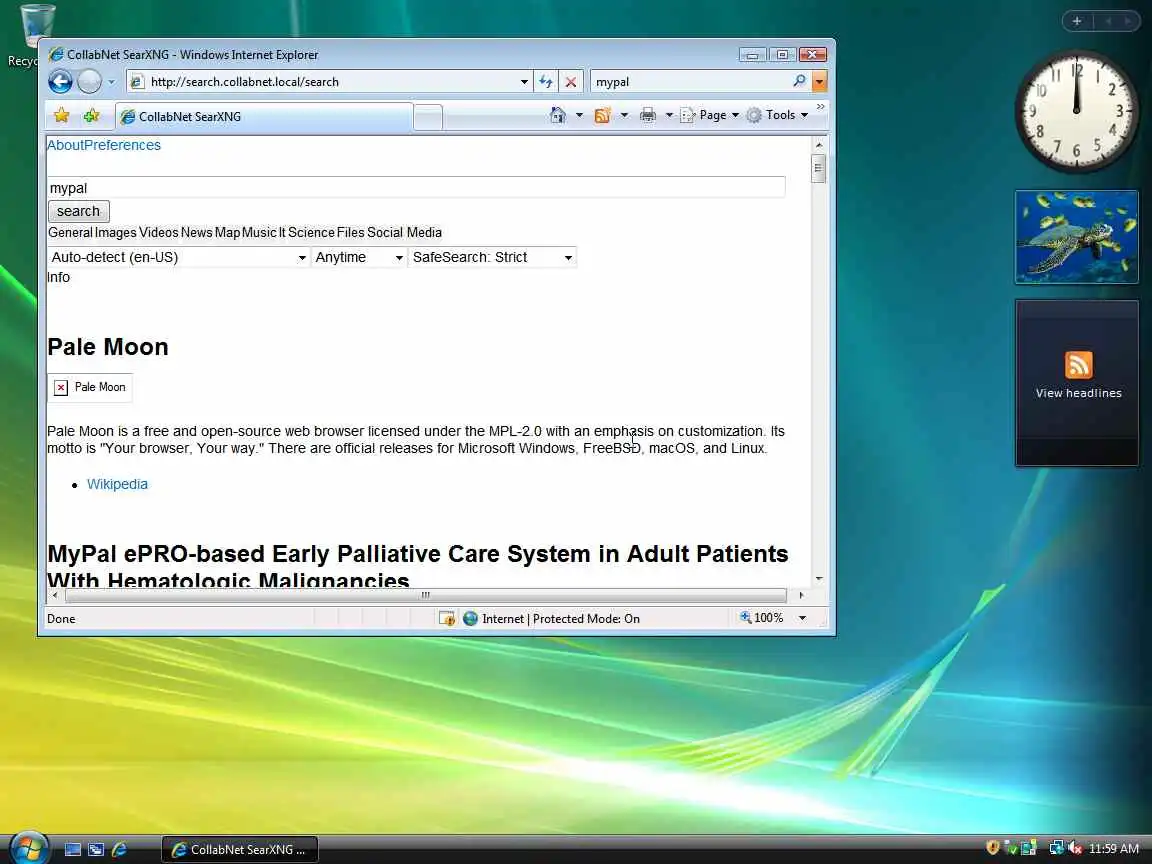Click Add to Favorites star-plus icon
The height and width of the screenshot is (864, 1152).
[91, 115]
